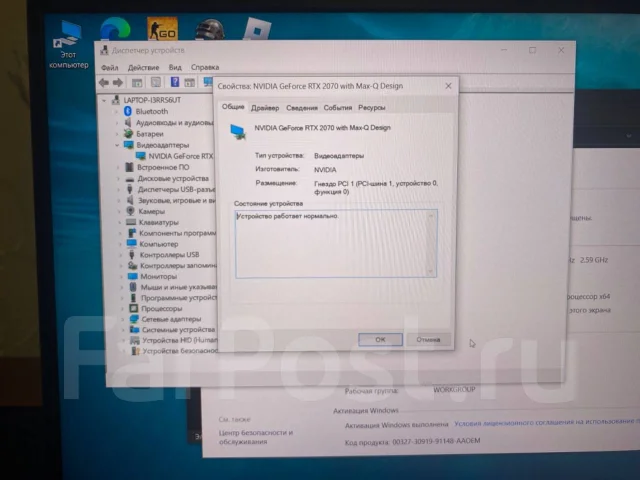Viewport: 640px width, 480px height.
Task: Click the Back arrow in Device Manager toolbar
Action: point(104,83)
